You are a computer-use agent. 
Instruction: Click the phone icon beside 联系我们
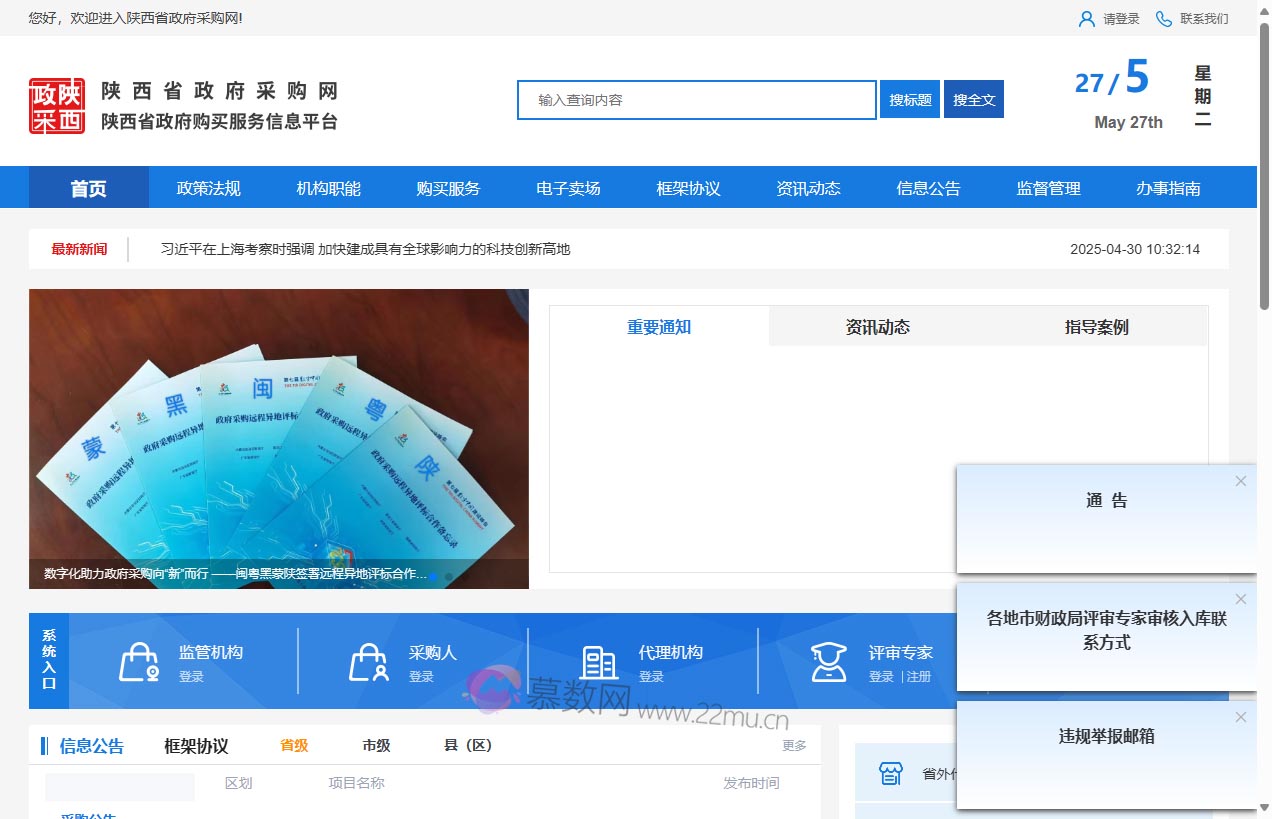coord(1162,18)
